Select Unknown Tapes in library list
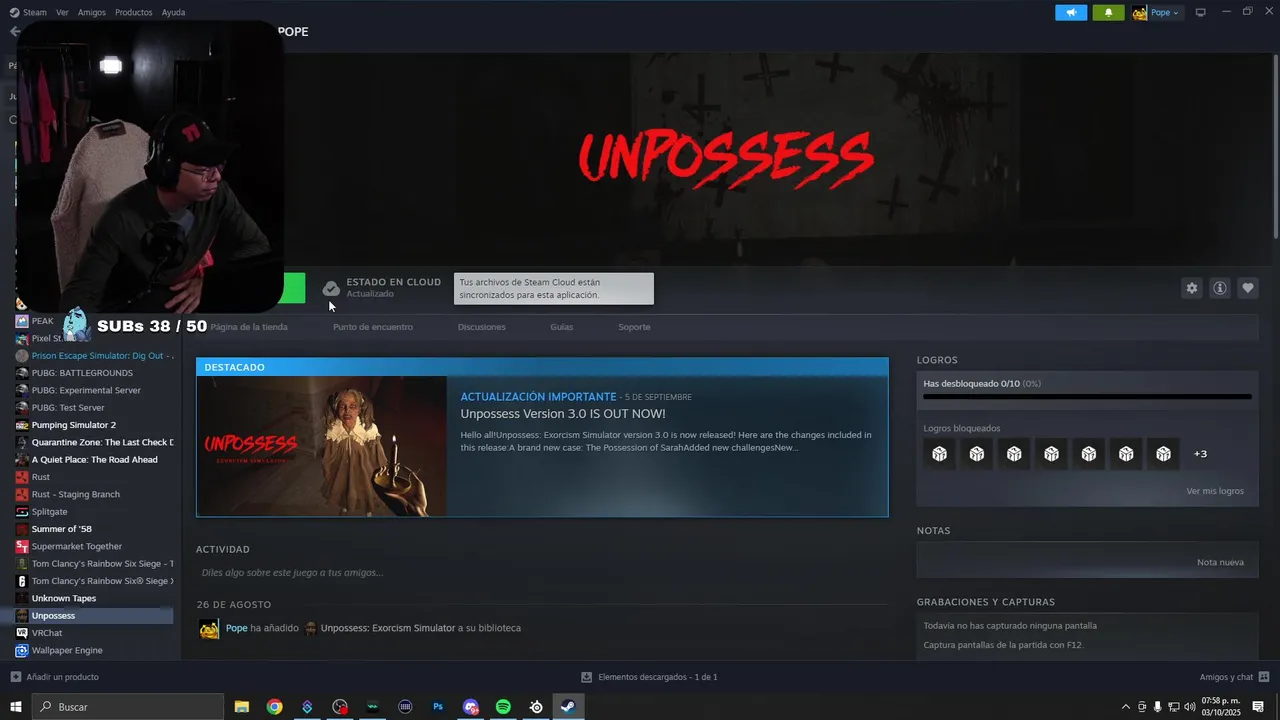The width and height of the screenshot is (1280, 720). tap(64, 598)
